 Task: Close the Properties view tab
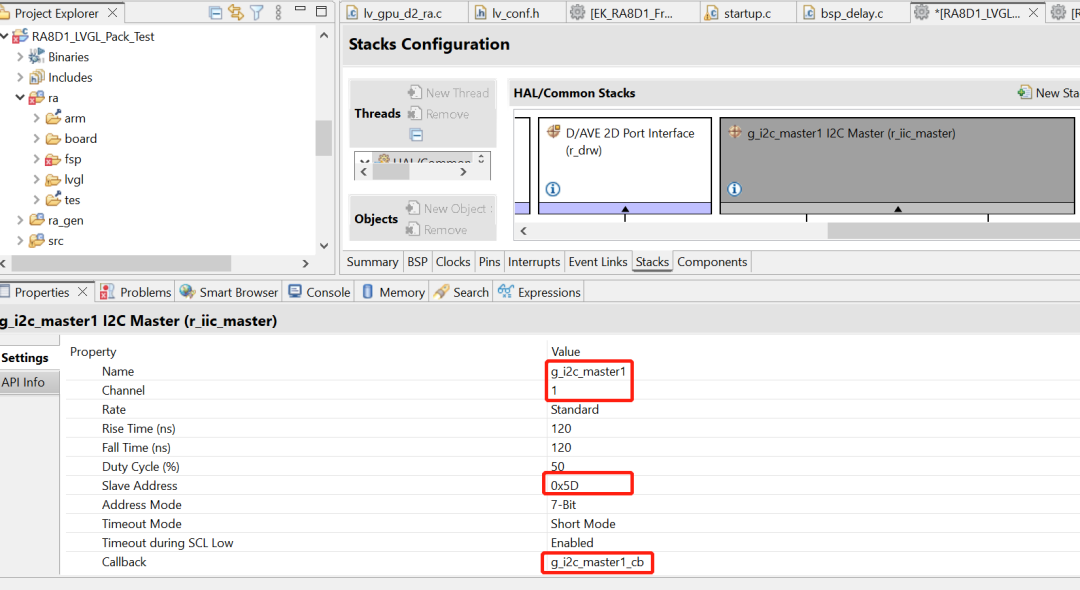tap(83, 292)
